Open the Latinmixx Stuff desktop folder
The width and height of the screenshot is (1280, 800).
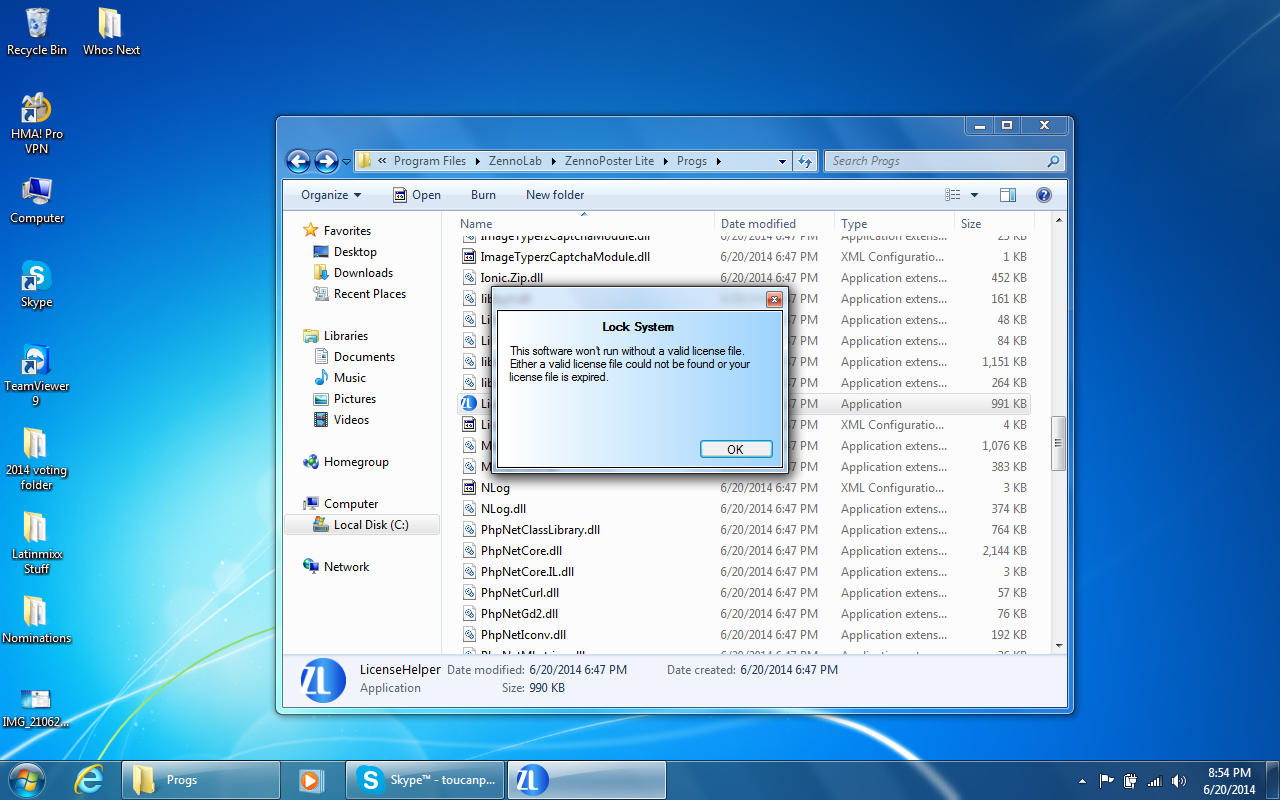pos(37,543)
